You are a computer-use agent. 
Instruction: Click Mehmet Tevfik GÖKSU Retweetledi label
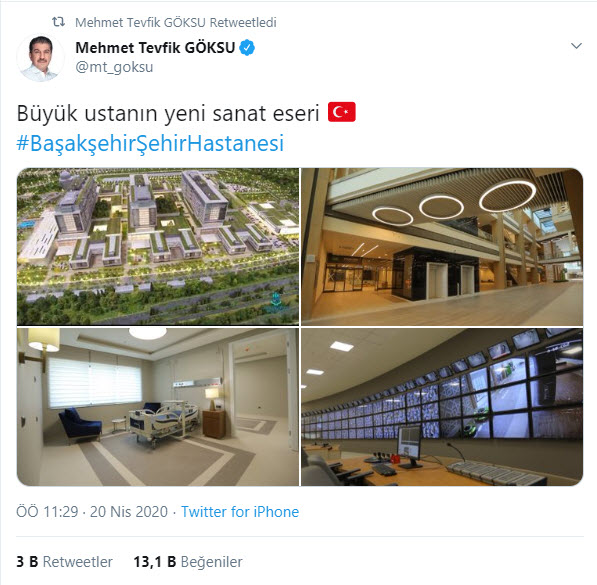tap(176, 22)
